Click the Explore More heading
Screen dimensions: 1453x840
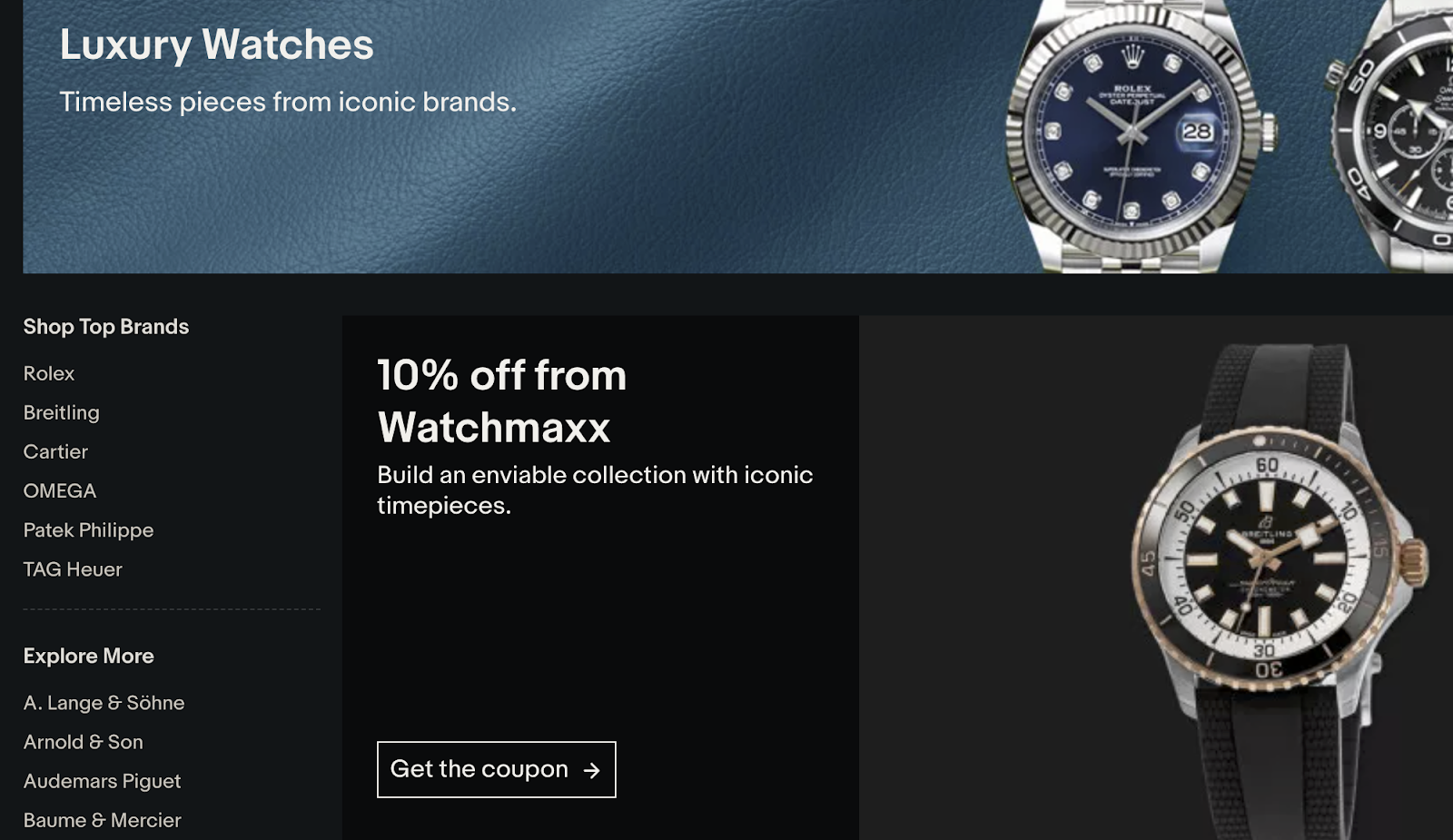click(89, 656)
